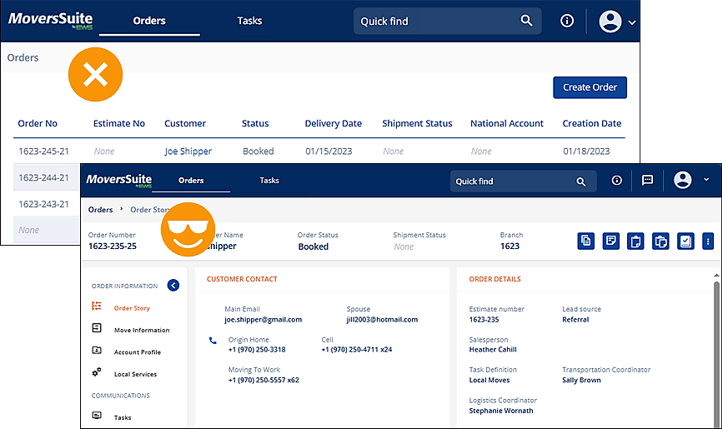Click the checklist action icon in the order header
722x429 pixels.
click(x=686, y=241)
